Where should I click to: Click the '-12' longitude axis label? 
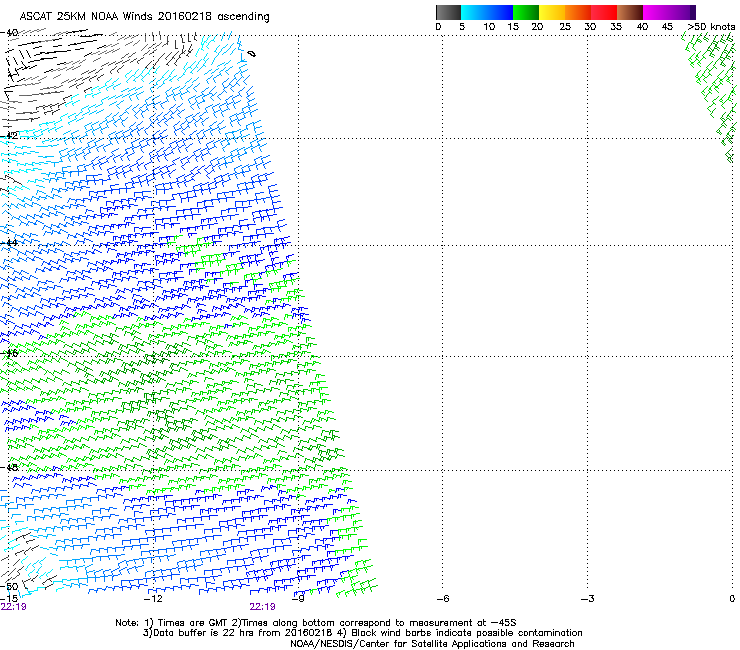pos(153,599)
